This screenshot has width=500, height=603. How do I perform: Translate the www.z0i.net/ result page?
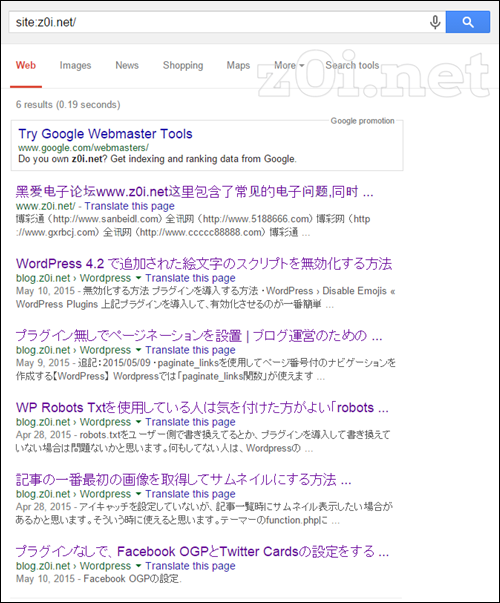130,206
